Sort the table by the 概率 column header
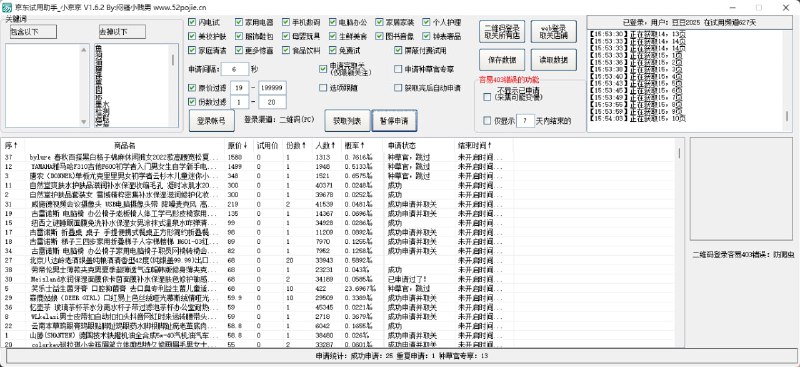The width and height of the screenshot is (800, 367). click(361, 145)
